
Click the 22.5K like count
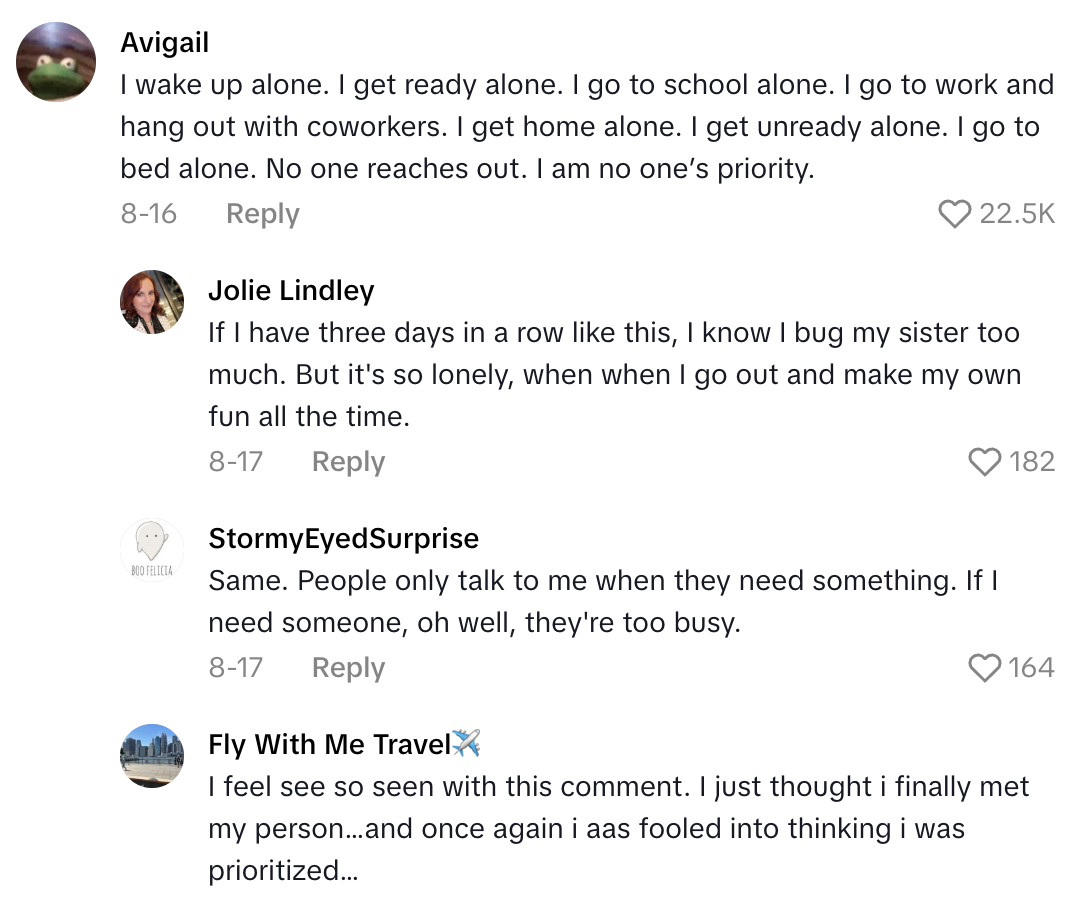pos(1015,212)
